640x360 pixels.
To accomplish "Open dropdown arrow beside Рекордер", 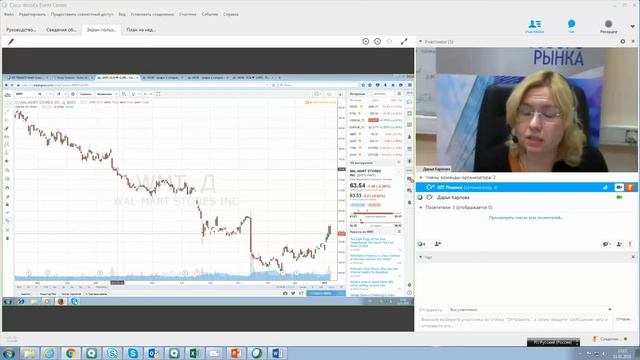I will click(x=633, y=26).
